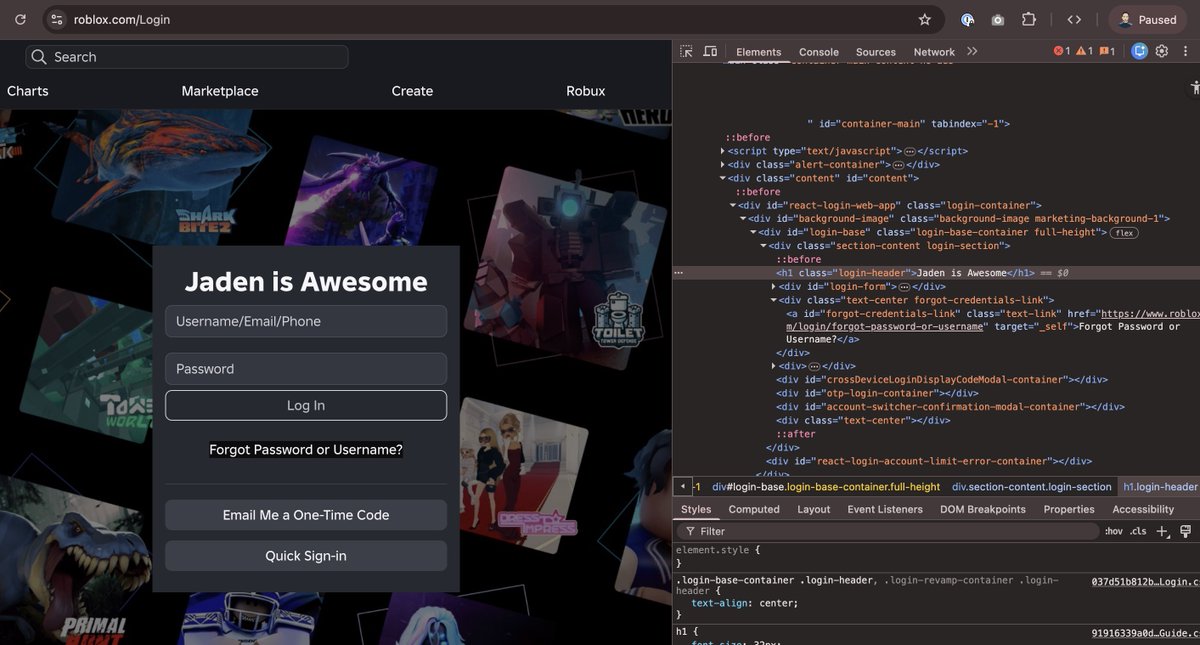
Task: Click the Roblox Search box
Action: [187, 57]
